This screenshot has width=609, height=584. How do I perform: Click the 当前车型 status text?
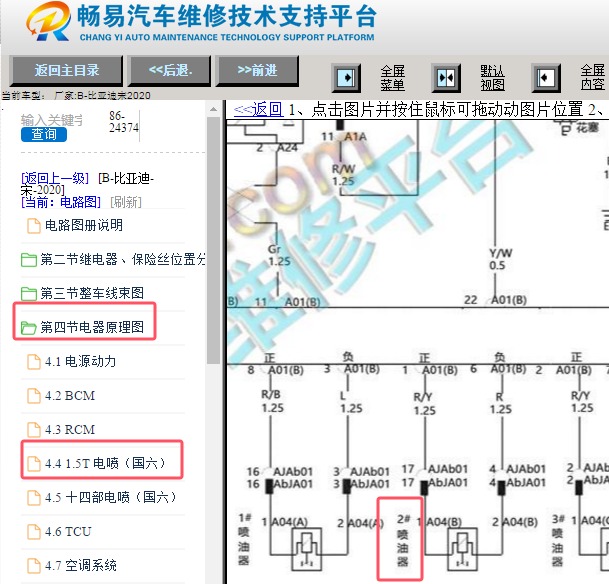(x=76, y=95)
